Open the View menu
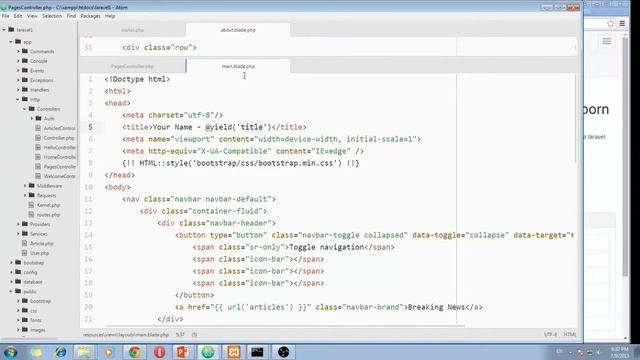This screenshot has height=360, width=640. pos(32,16)
